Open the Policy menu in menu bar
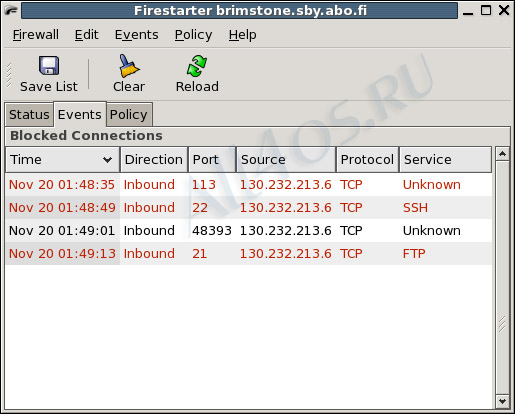This screenshot has width=515, height=414. pyautogui.click(x=193, y=35)
